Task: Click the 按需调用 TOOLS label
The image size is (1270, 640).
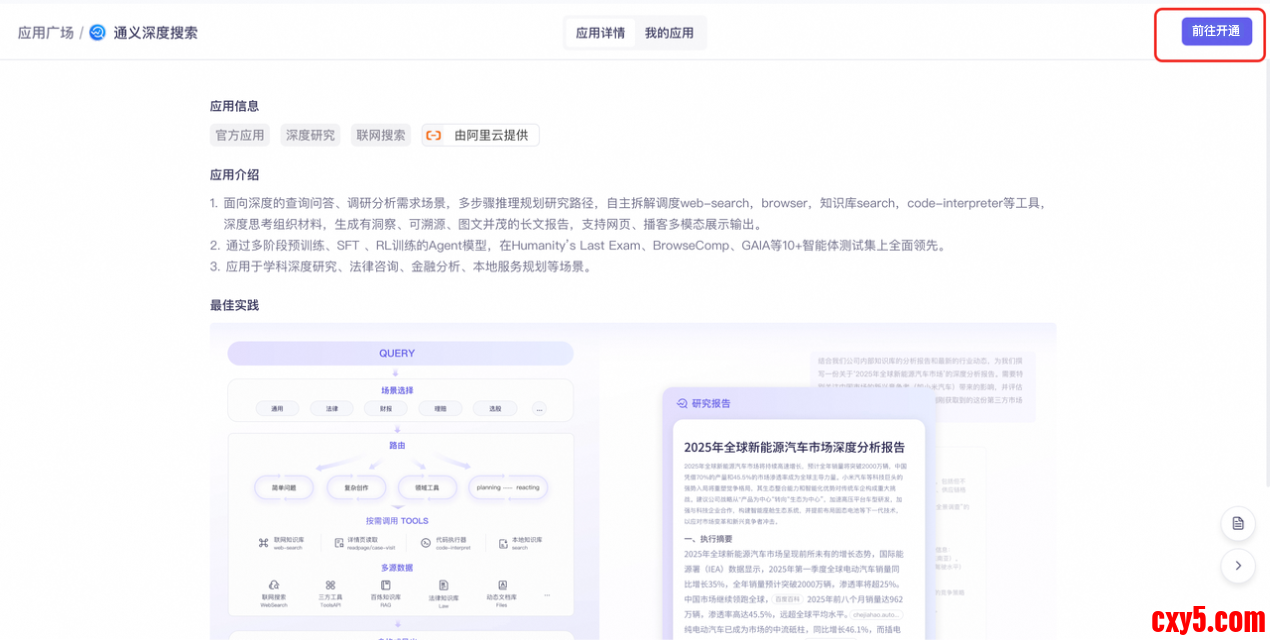Action: point(397,521)
